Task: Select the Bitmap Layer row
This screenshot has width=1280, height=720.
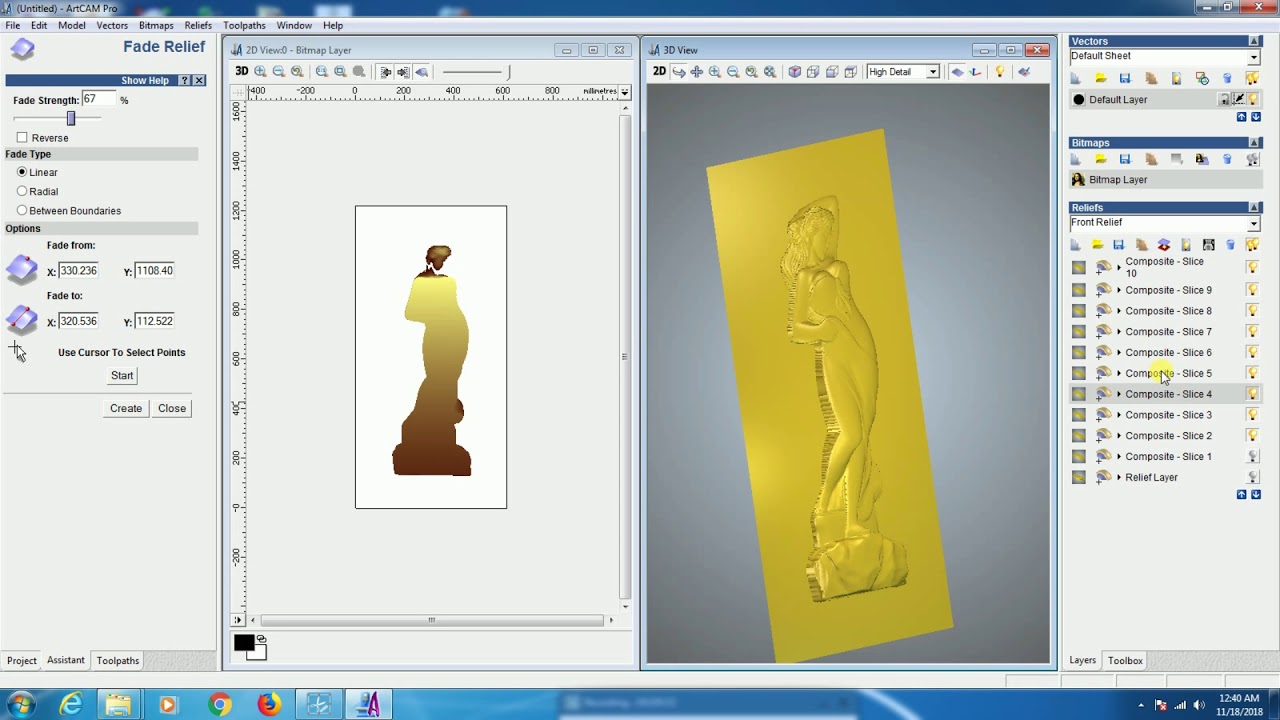Action: [1165, 180]
